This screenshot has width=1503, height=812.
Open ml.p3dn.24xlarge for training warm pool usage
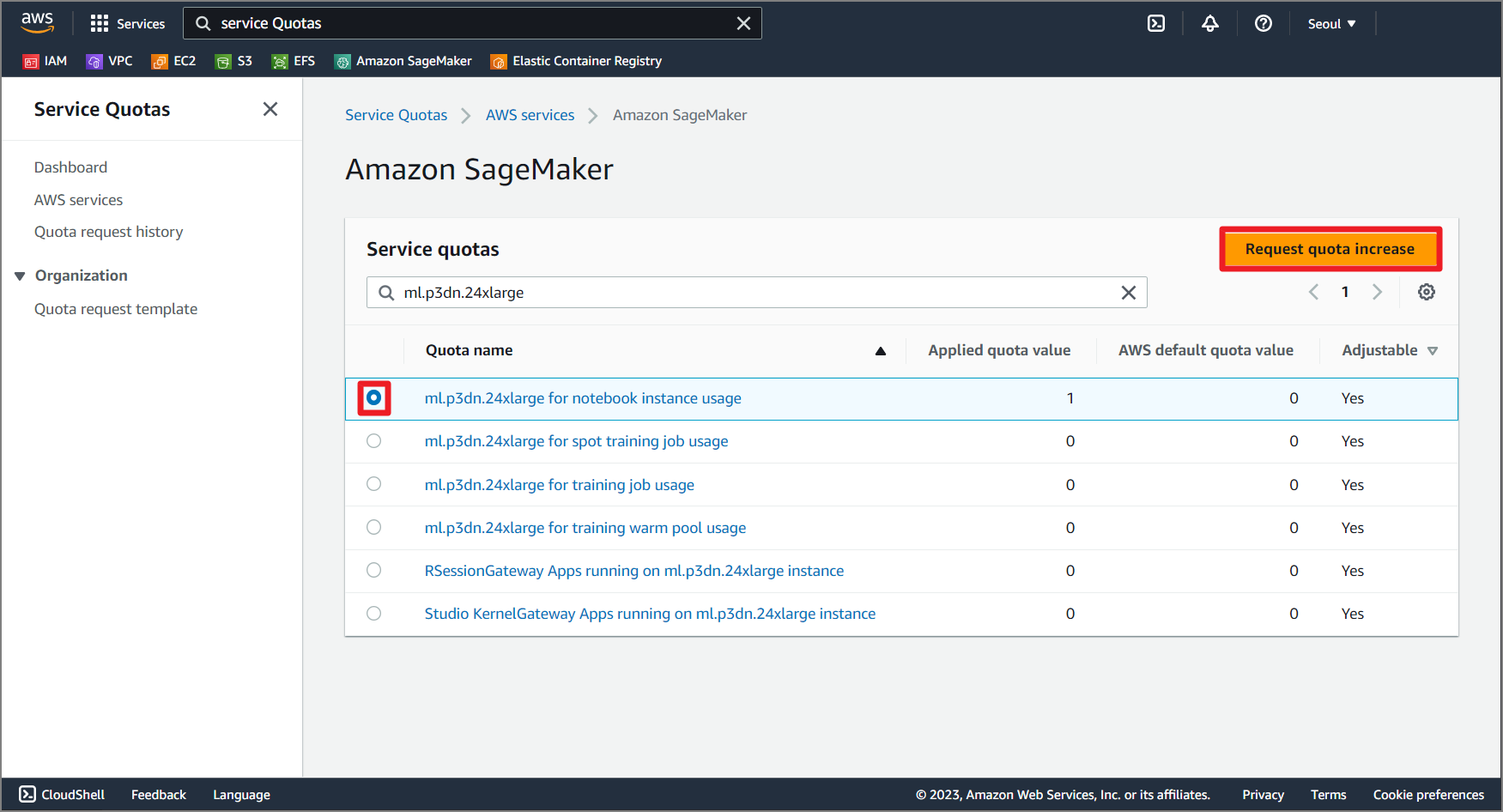(585, 528)
